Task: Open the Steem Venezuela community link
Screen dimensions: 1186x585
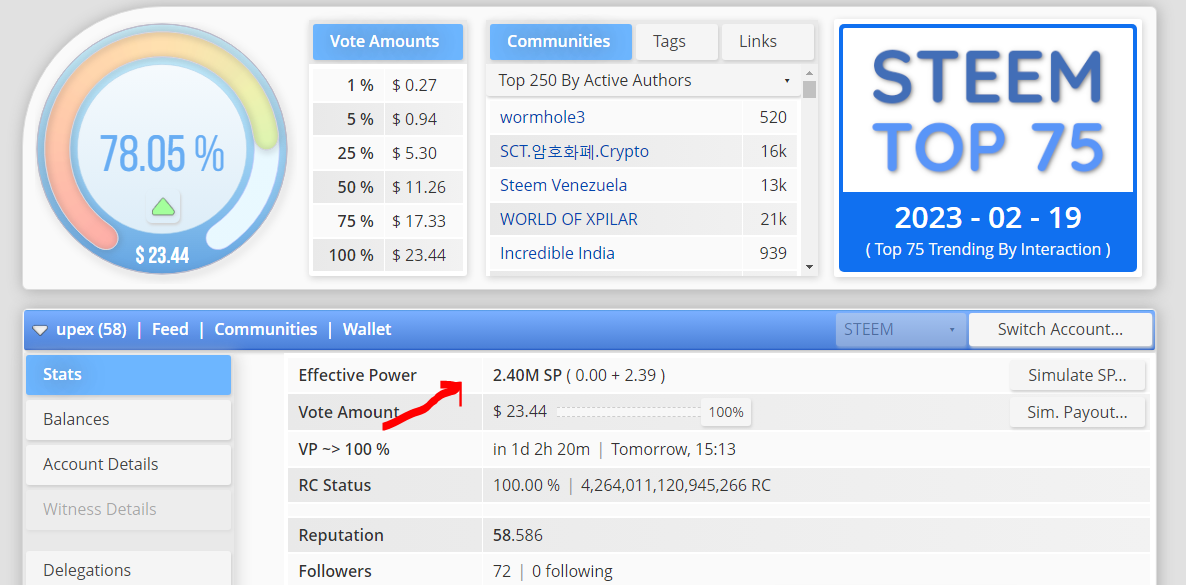Action: (x=564, y=185)
